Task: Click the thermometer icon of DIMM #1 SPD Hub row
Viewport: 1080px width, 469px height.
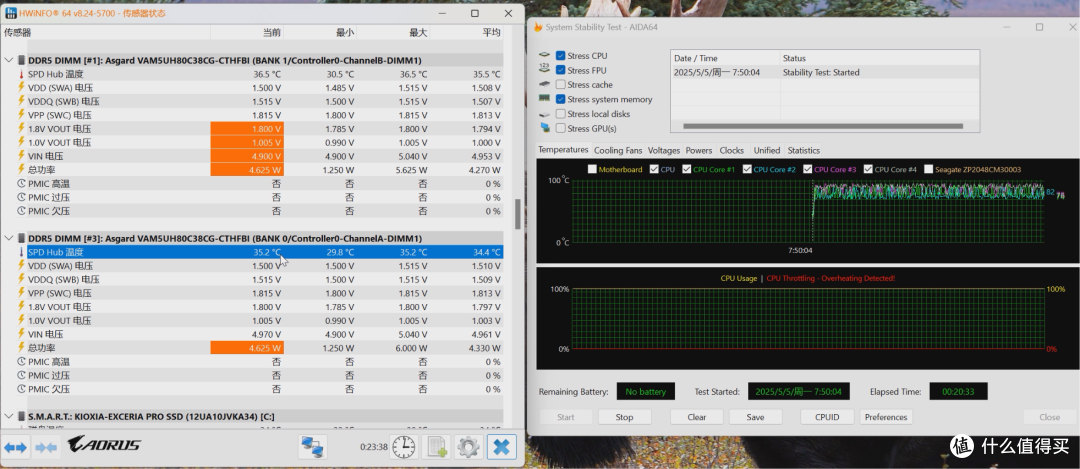Action: coord(21,74)
